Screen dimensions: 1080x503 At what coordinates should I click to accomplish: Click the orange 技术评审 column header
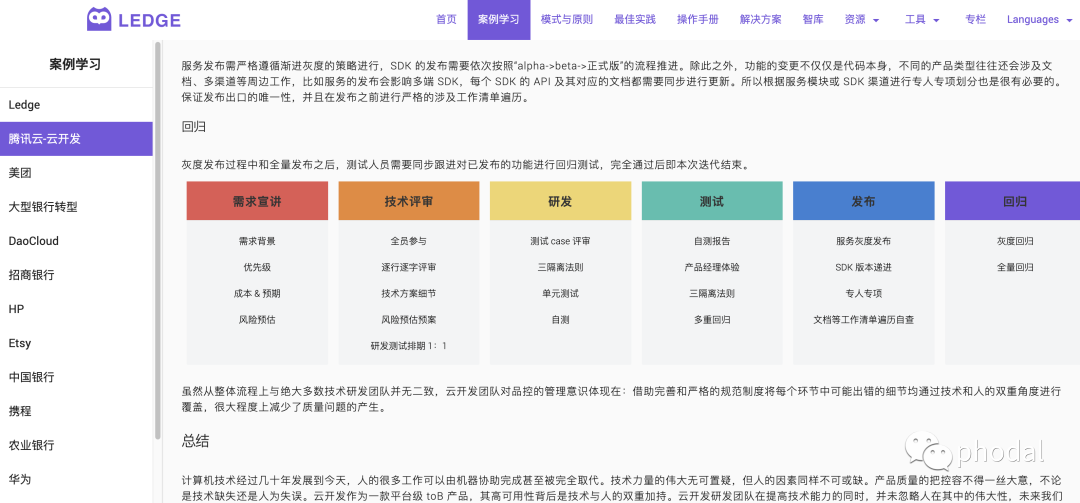pos(408,201)
